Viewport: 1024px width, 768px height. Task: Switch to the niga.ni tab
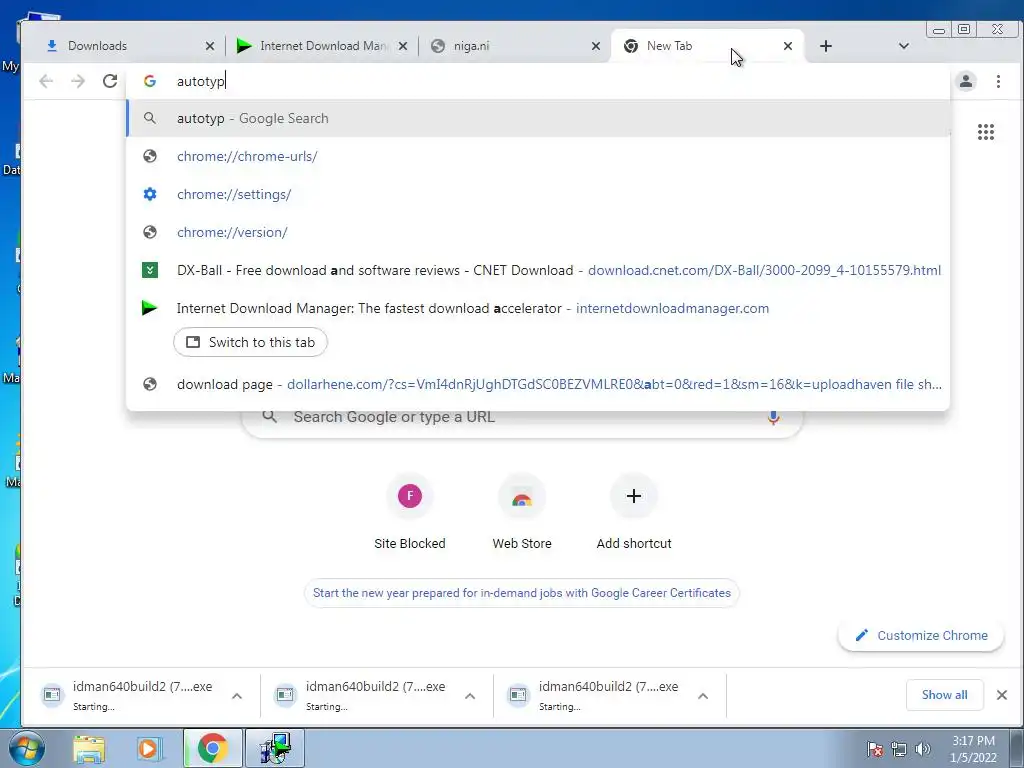513,46
